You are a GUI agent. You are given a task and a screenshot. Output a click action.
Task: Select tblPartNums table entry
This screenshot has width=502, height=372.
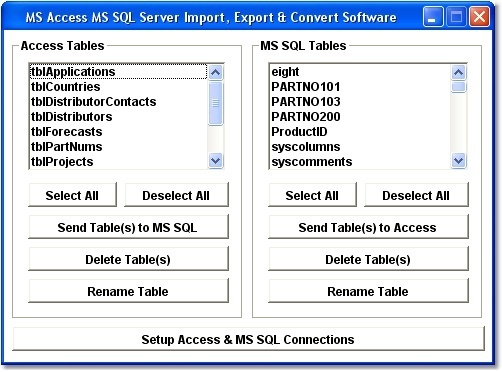click(x=118, y=147)
